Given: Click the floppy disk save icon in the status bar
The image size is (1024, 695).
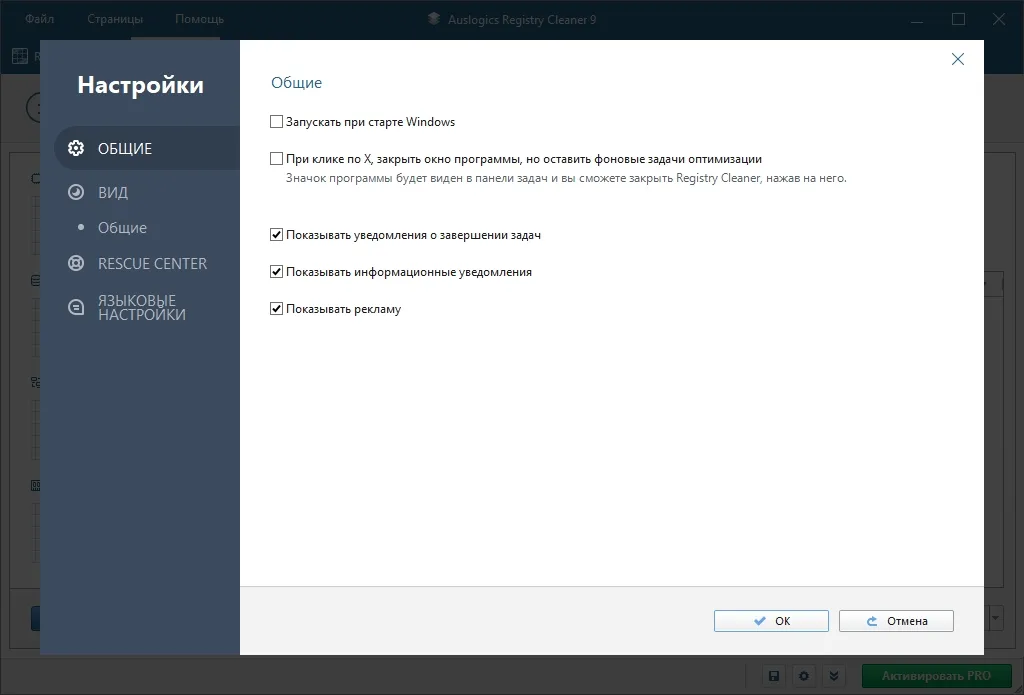Looking at the screenshot, I should pos(774,676).
